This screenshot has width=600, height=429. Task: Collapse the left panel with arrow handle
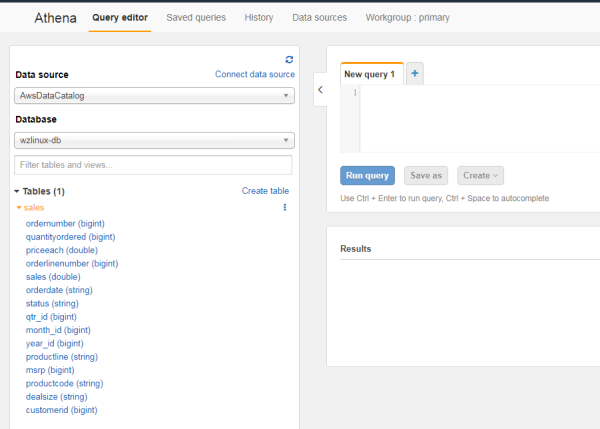pyautogui.click(x=320, y=90)
